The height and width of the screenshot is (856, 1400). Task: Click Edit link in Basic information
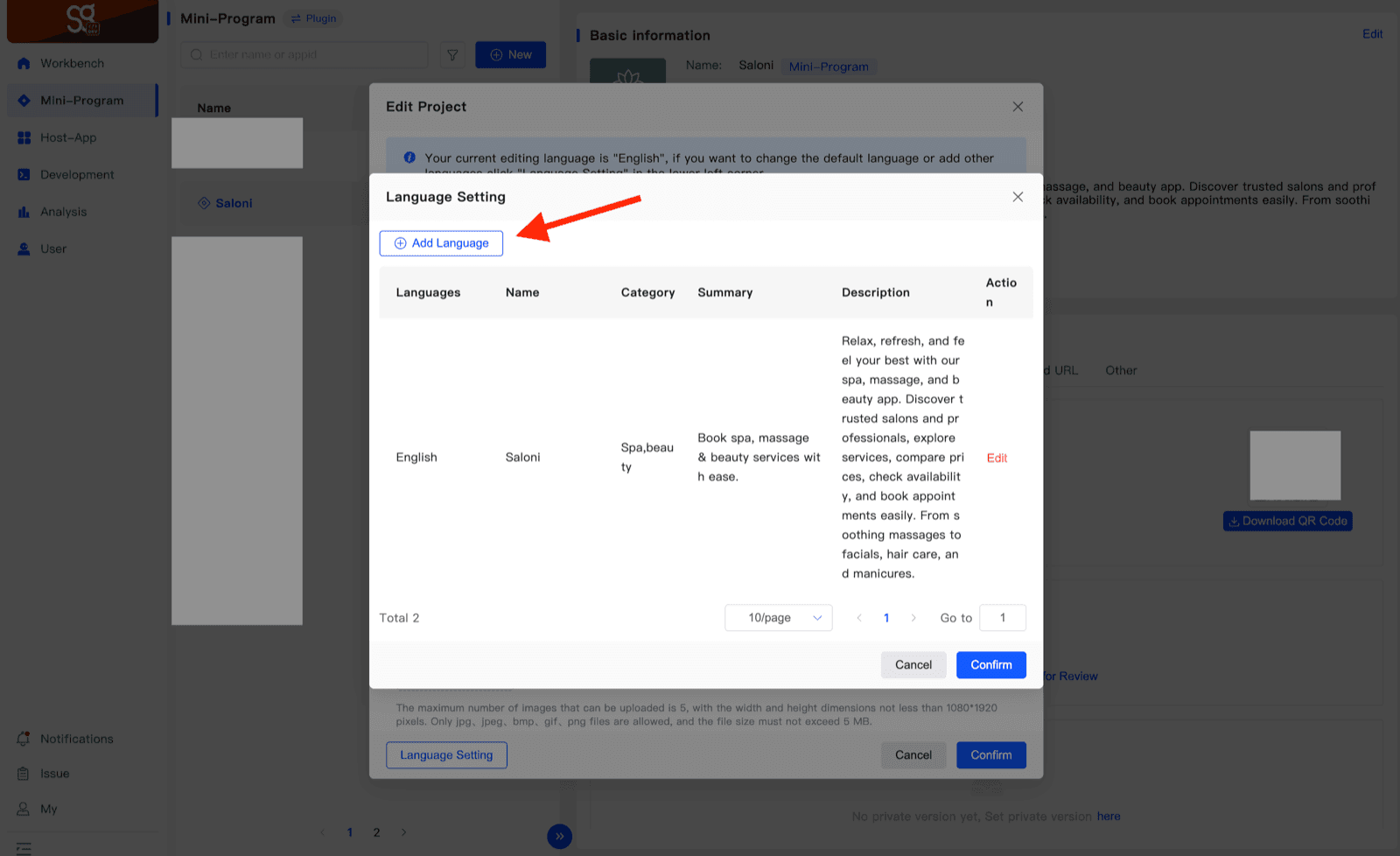(x=1372, y=34)
